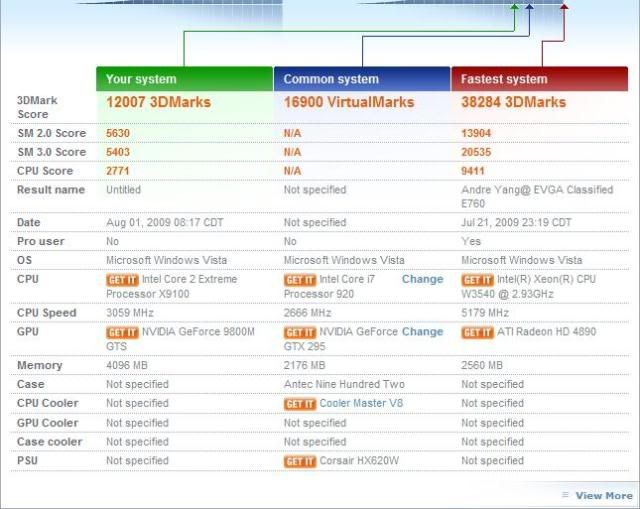640x509 pixels.
Task: Click the CPU Speed row label
Action: [x=47, y=313]
